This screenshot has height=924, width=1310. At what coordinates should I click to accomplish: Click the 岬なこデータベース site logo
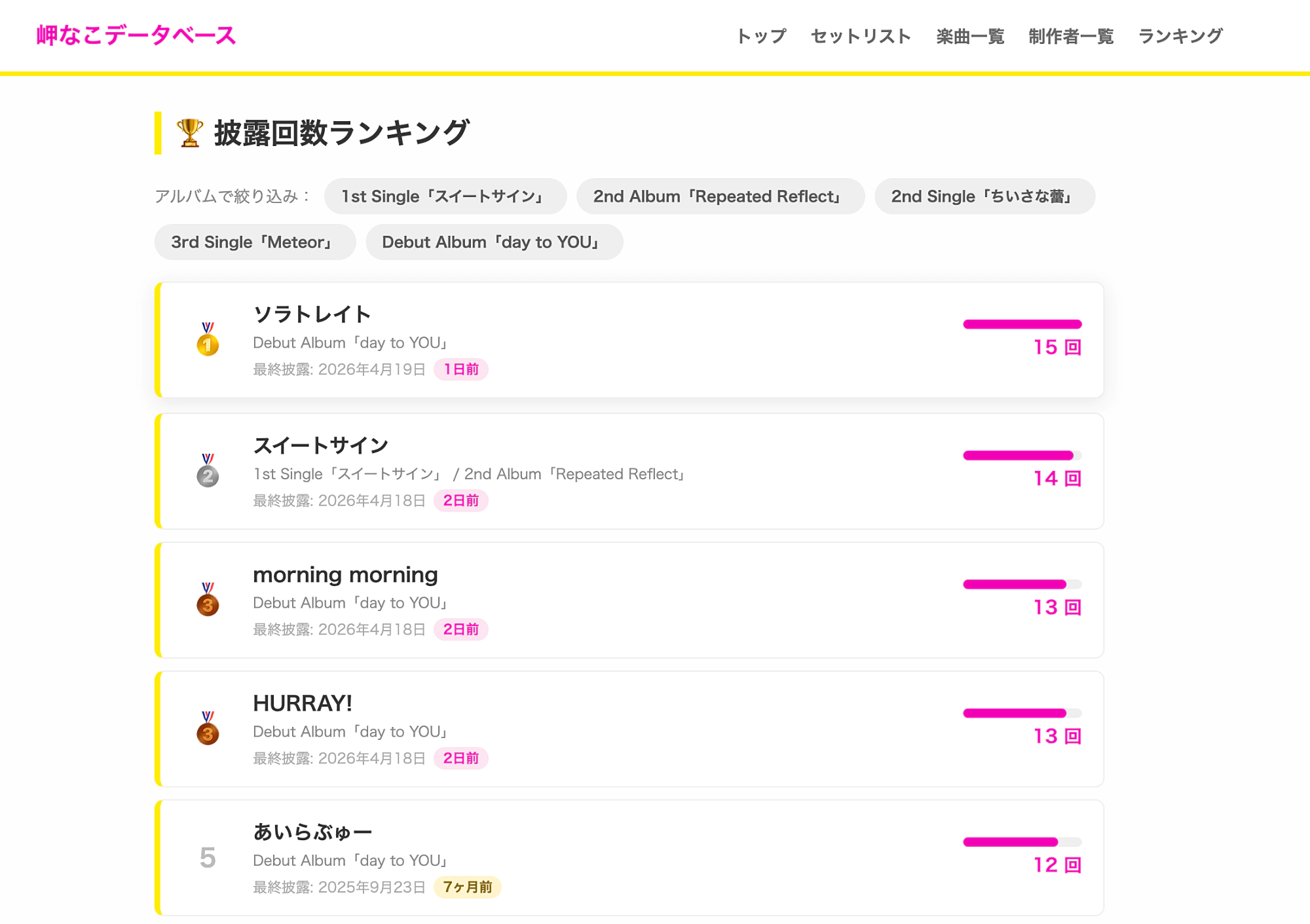click(136, 35)
